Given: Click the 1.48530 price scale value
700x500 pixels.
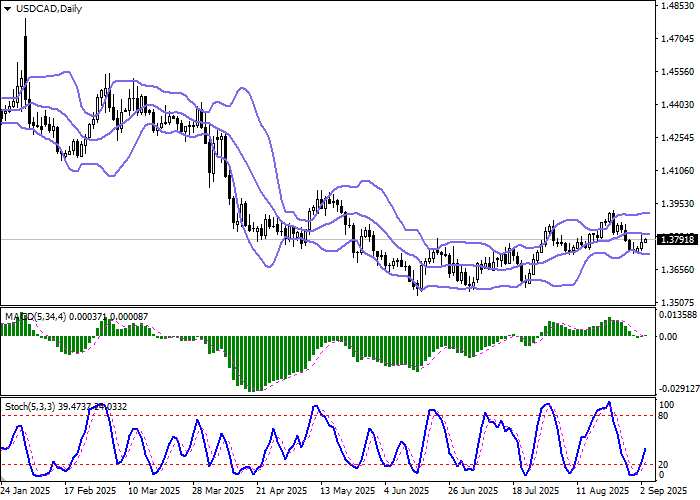Looking at the screenshot, I should pyautogui.click(x=677, y=6).
